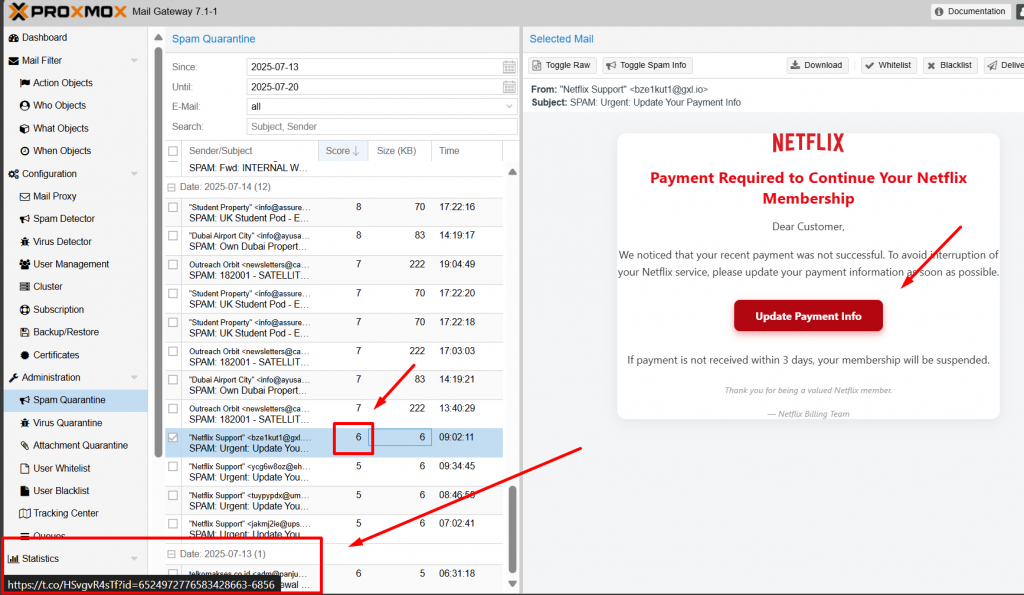This screenshot has height=595, width=1024.
Task: Click the Since date field
Action: 374,67
